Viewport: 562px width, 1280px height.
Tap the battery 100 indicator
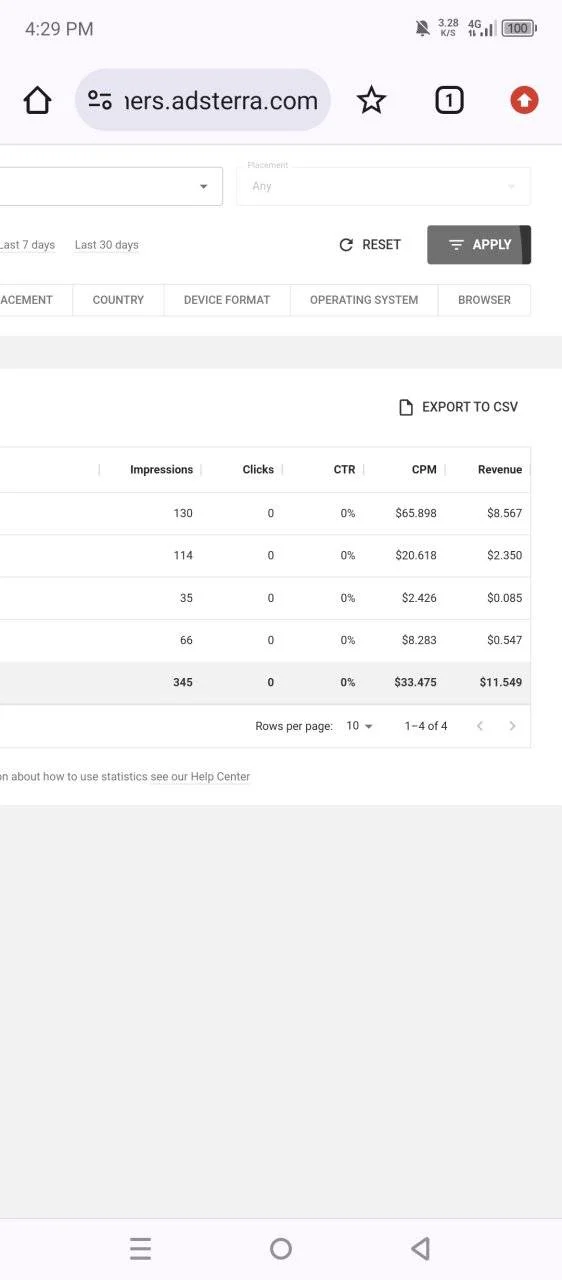tap(518, 29)
